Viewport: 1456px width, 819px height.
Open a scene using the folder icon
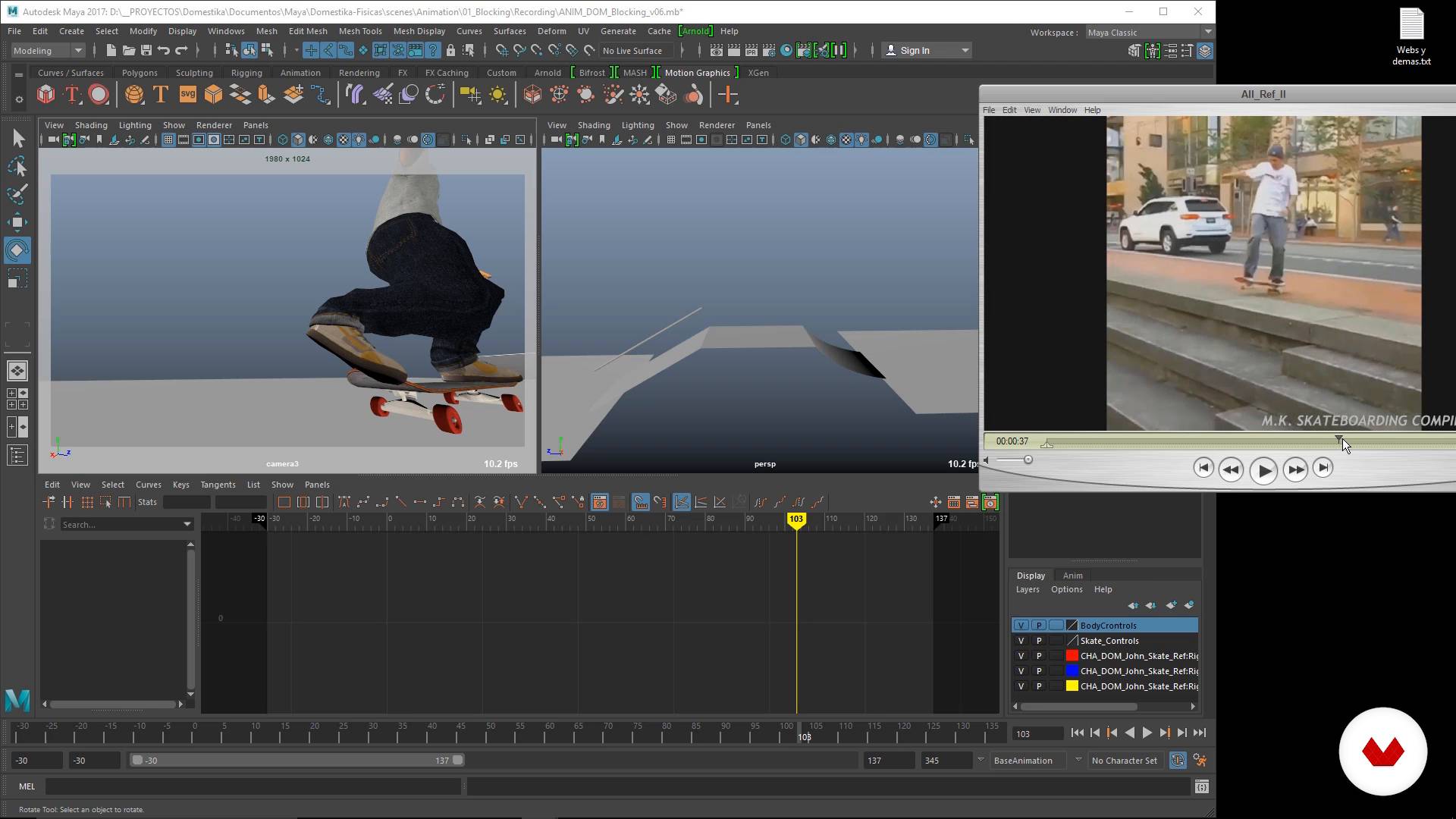[x=128, y=51]
